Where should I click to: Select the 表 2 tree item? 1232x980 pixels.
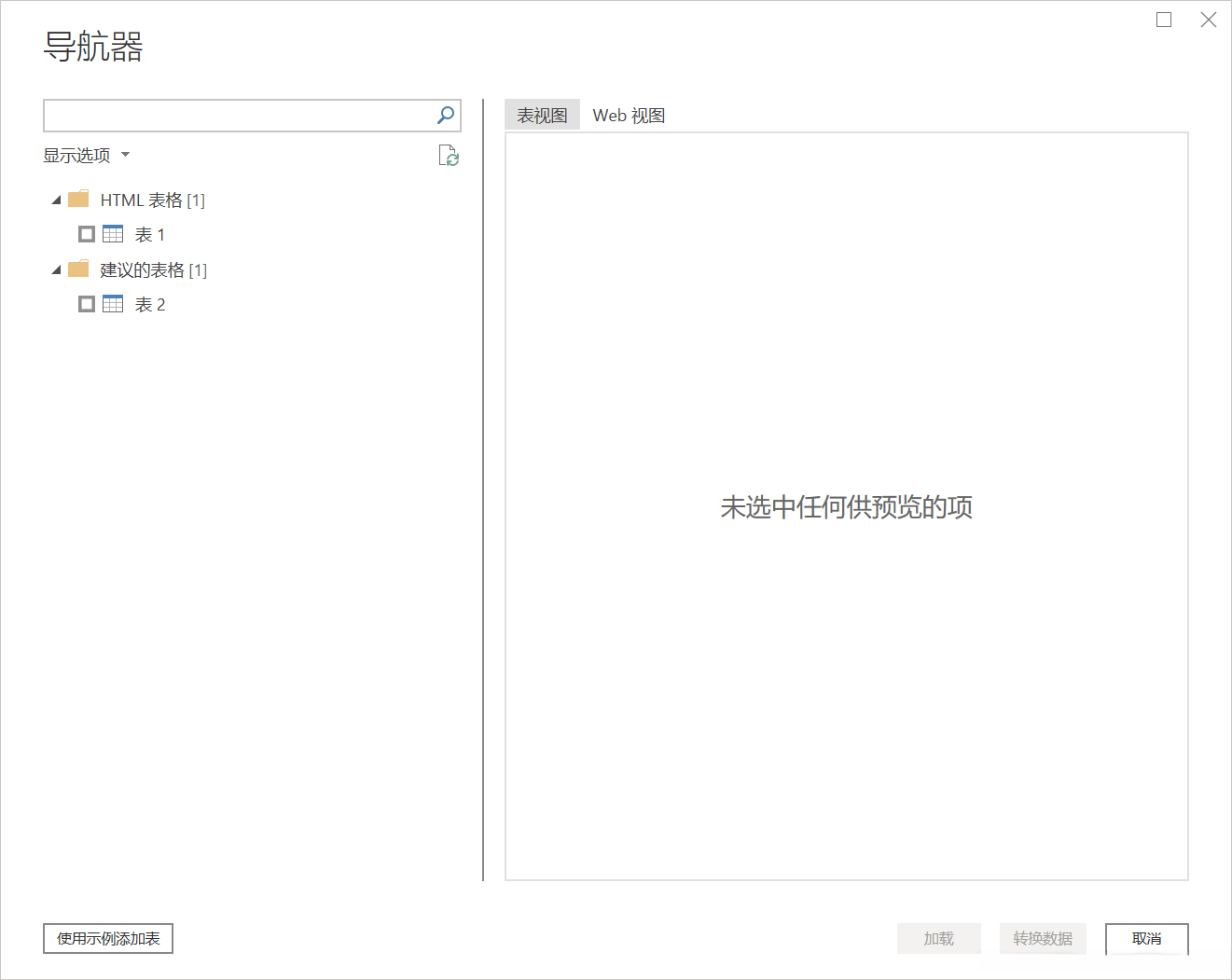point(150,303)
